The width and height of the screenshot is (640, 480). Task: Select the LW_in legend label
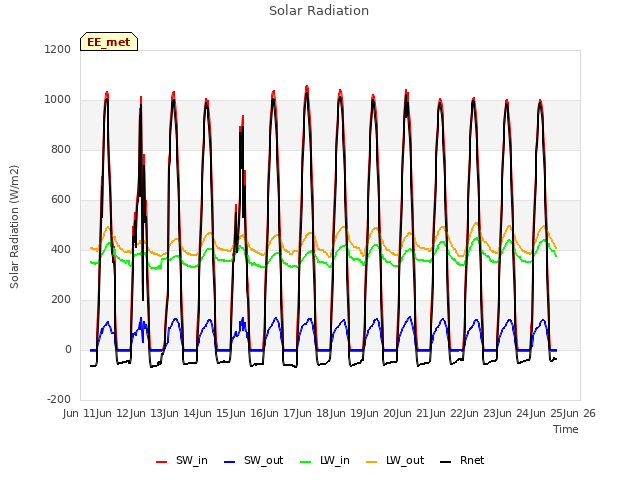pyautogui.click(x=335, y=460)
